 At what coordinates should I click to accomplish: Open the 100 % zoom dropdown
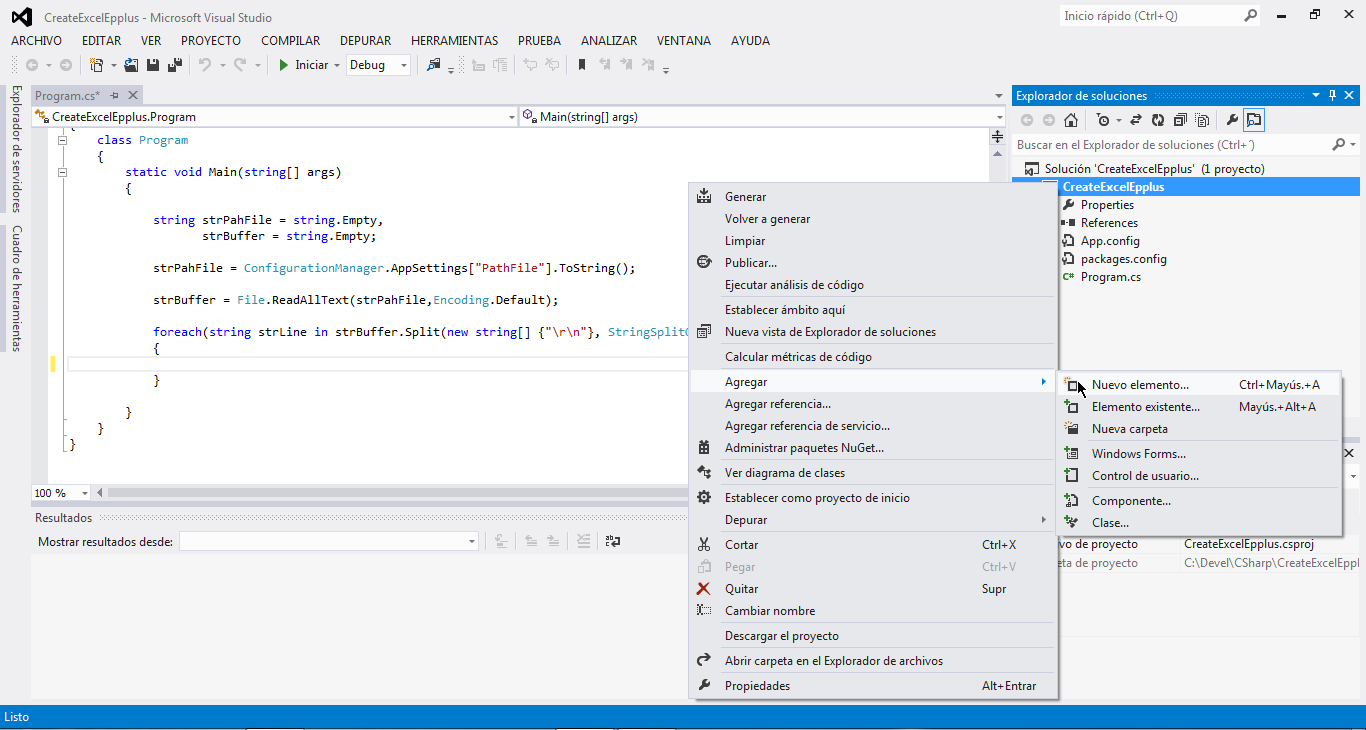tap(84, 493)
